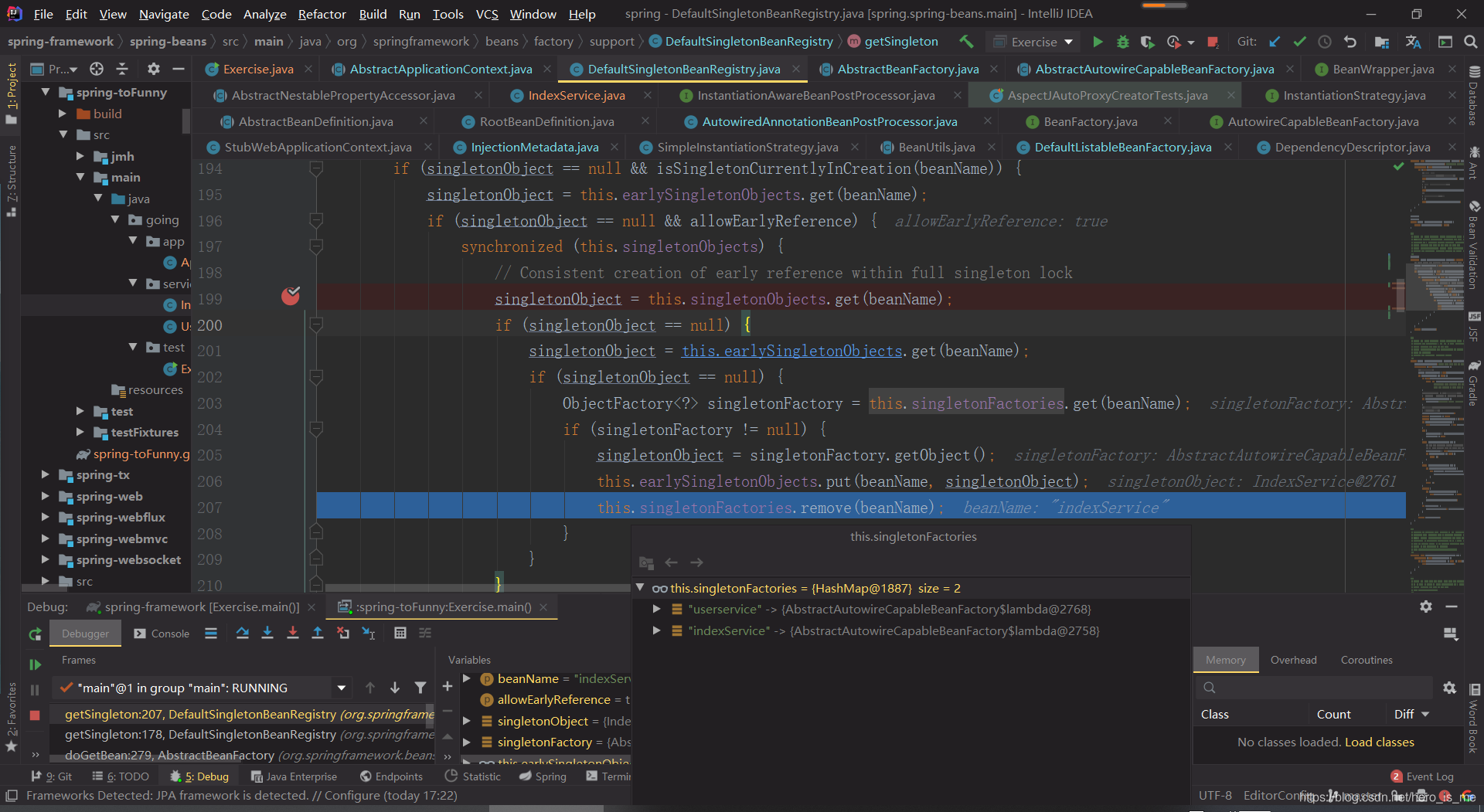Screen dimensions: 1484x812
Task: Show Git history clock icon
Action: [x=1324, y=42]
